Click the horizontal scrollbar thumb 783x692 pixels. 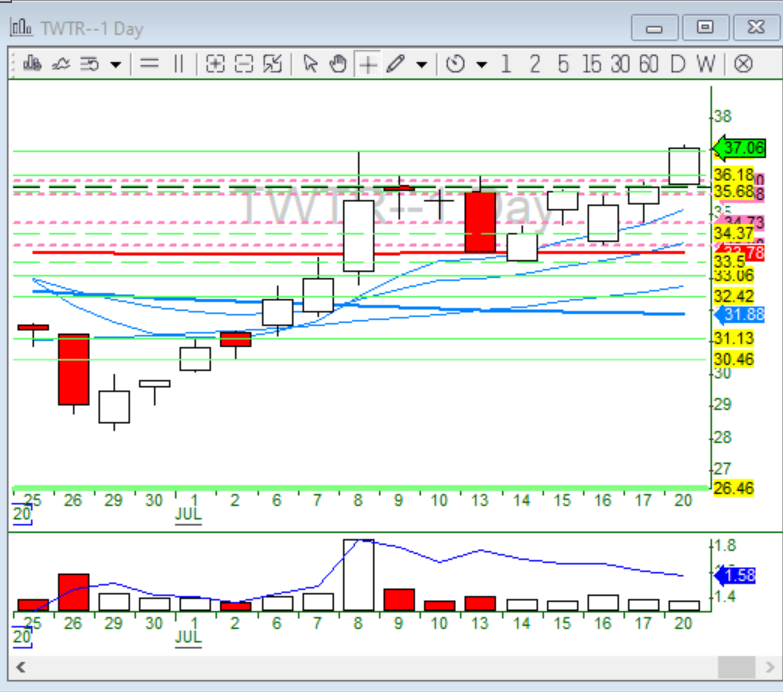[x=737, y=667]
